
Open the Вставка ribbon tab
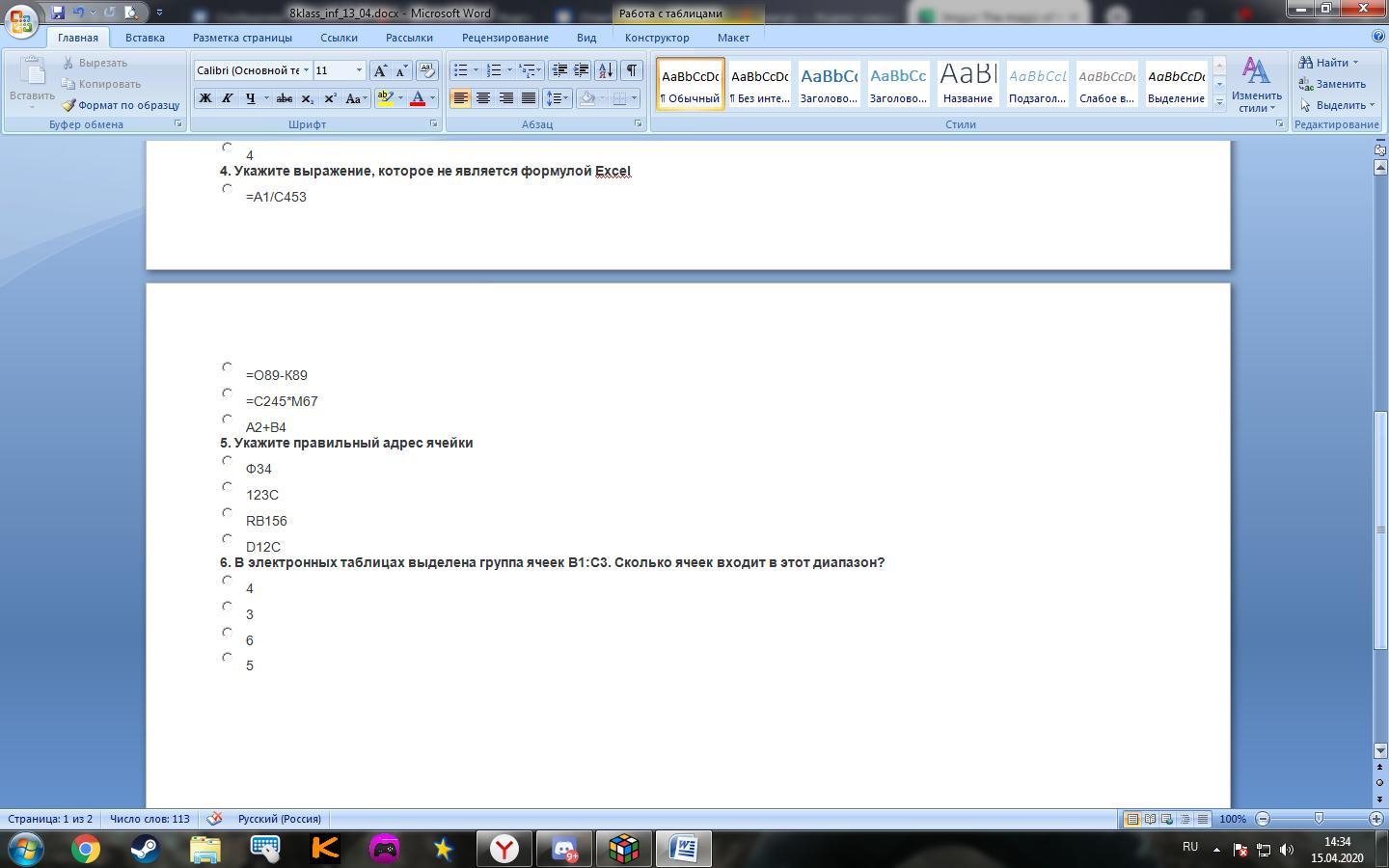(145, 38)
